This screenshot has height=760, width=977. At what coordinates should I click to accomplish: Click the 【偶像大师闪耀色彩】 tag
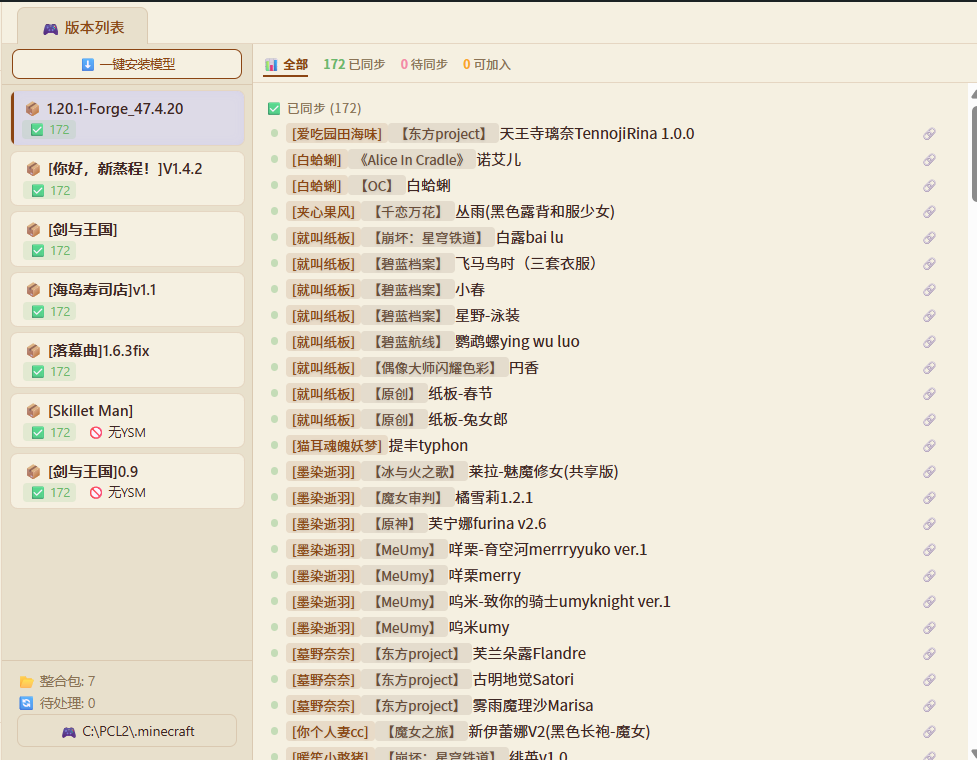[435, 368]
